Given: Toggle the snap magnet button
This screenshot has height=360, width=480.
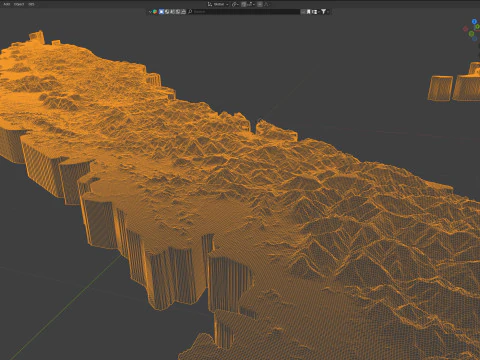Looking at the screenshot, I should [x=244, y=4].
